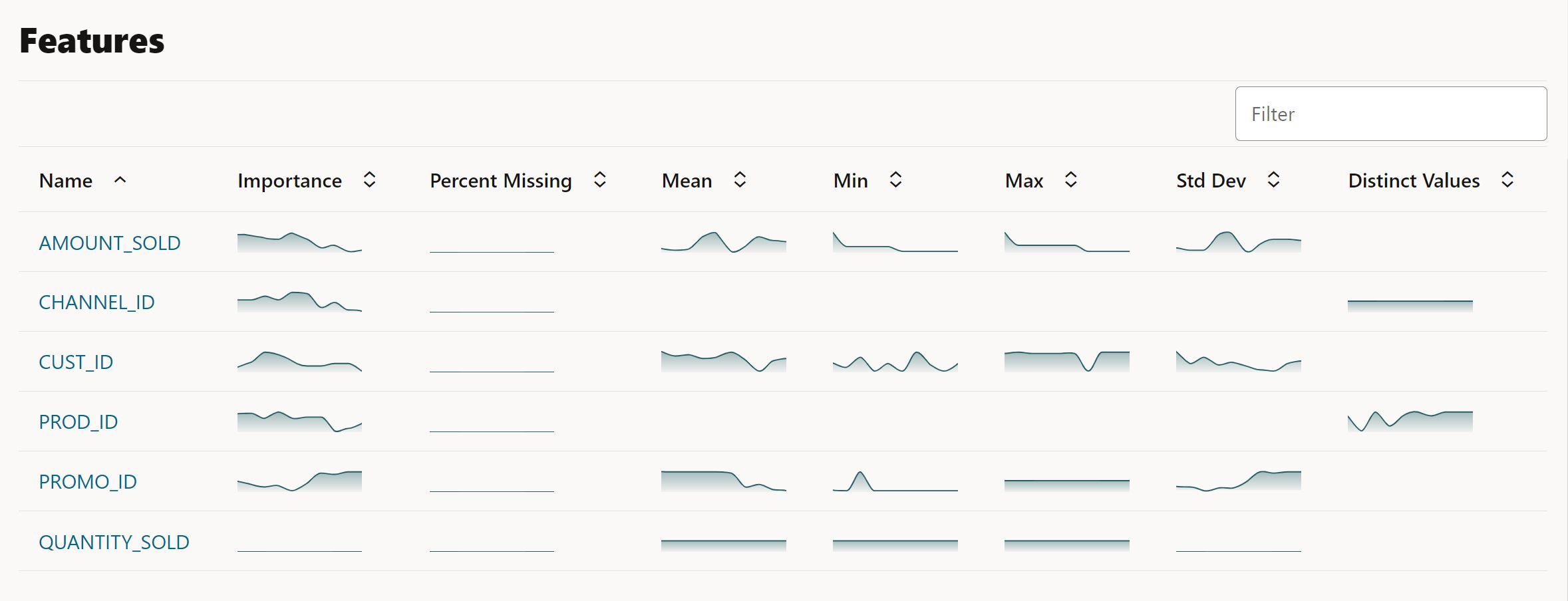Screen dimensions: 1568x601
Task: Open the CHANNEL_ID feature link
Action: click(96, 302)
